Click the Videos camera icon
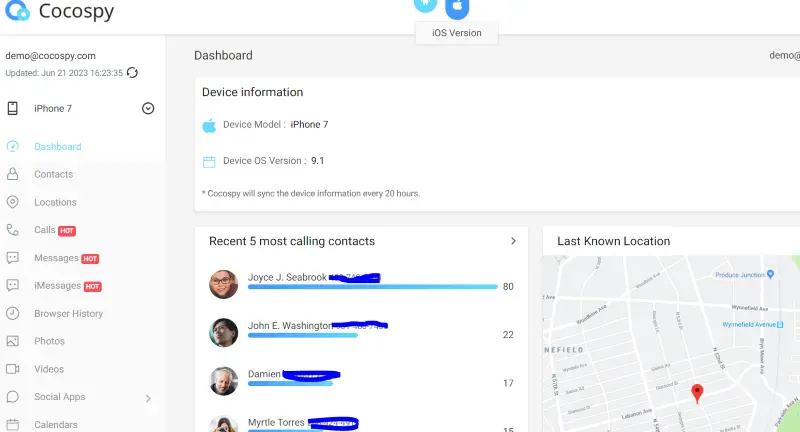 point(13,369)
